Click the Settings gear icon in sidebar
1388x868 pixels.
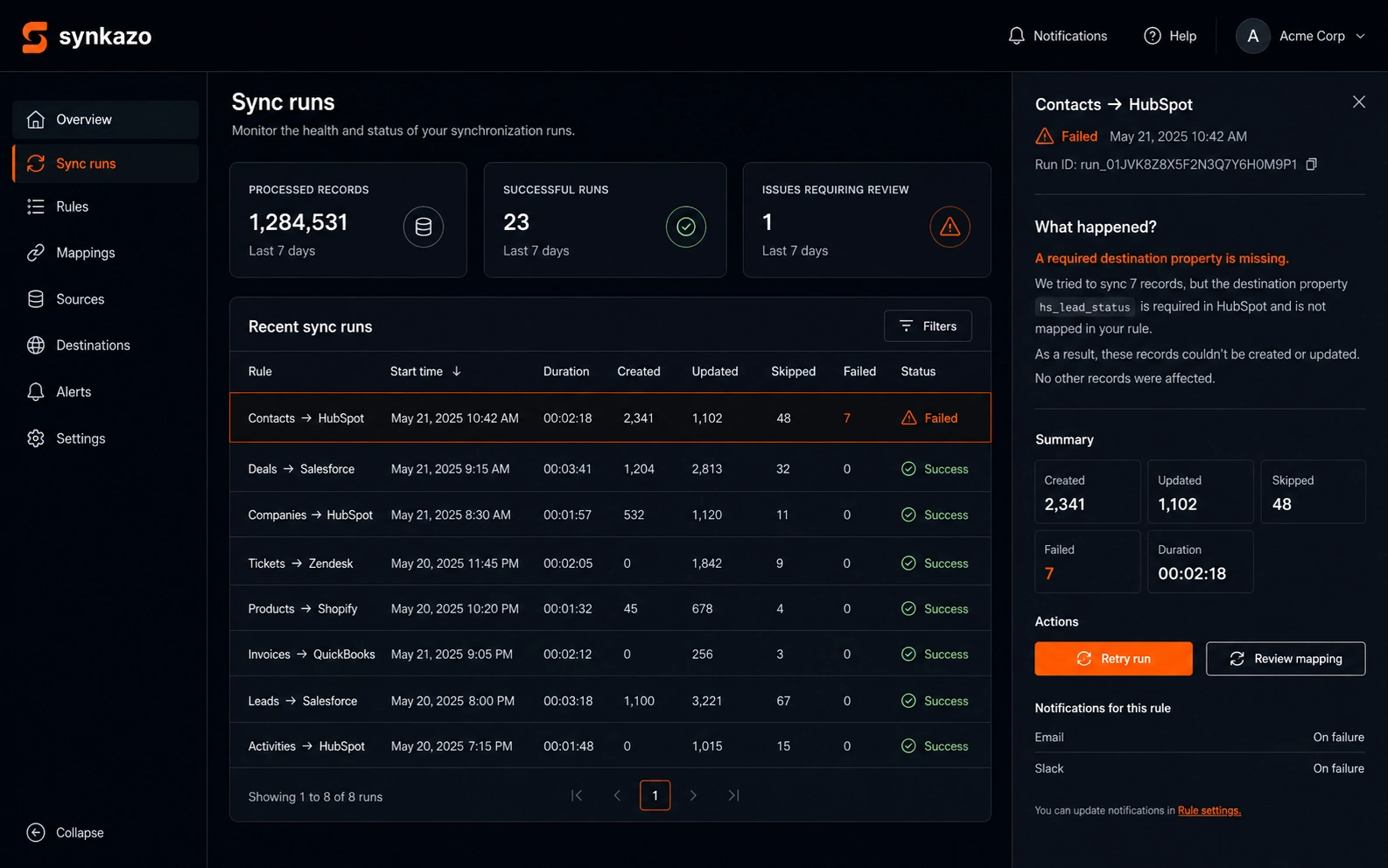(x=36, y=438)
